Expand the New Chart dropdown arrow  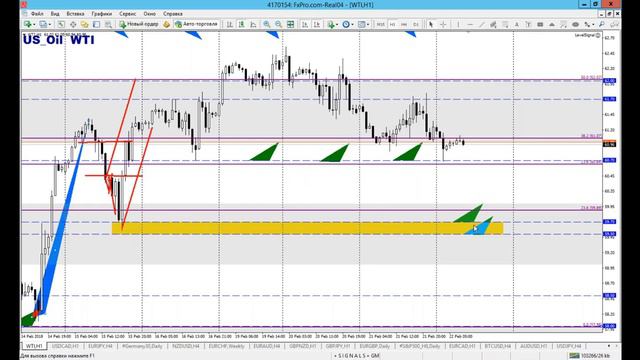(x=34, y=24)
